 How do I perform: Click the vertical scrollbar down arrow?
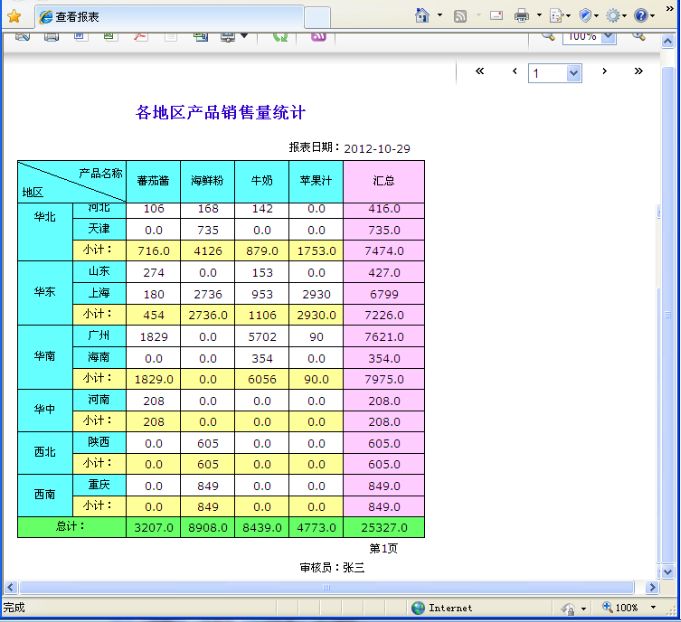668,572
